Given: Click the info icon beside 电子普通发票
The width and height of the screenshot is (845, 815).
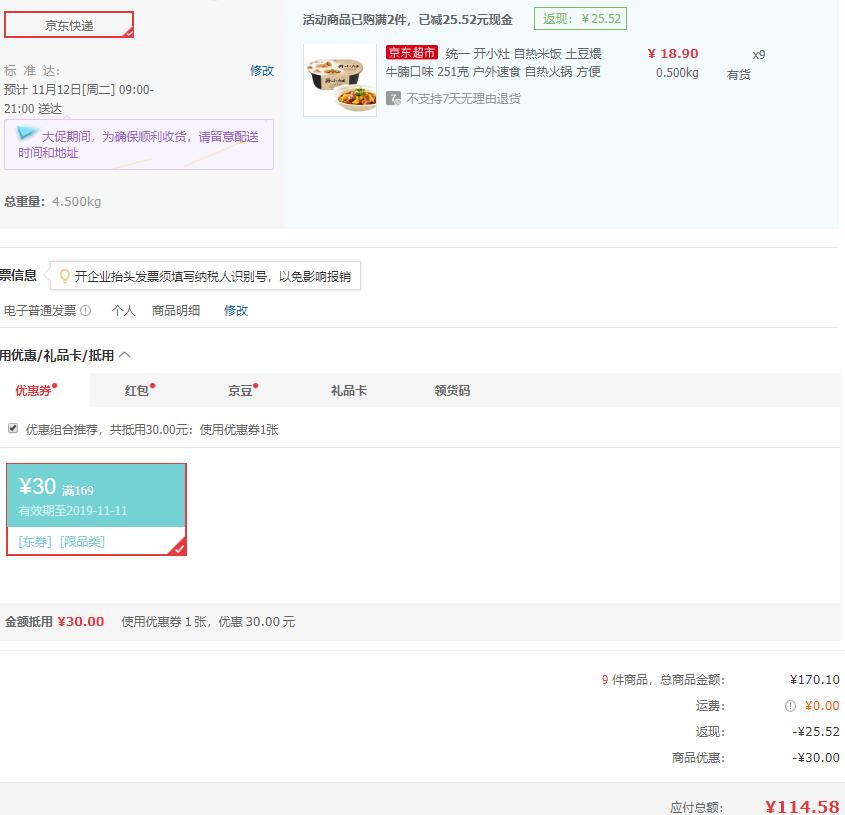Looking at the screenshot, I should [x=86, y=310].
